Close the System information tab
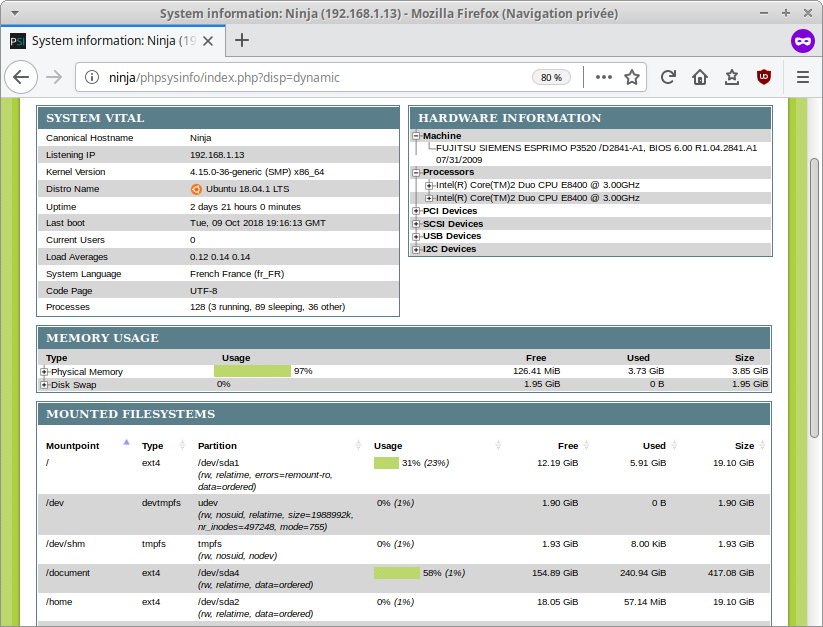Viewport: 823px width, 627px height. point(208,41)
